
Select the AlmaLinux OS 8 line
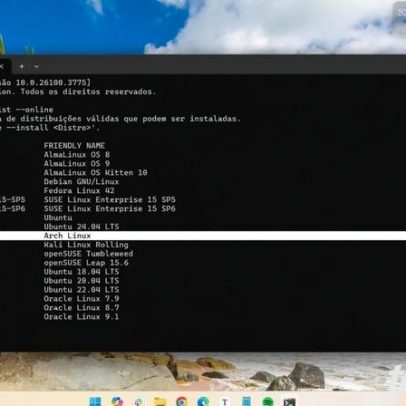[77, 155]
